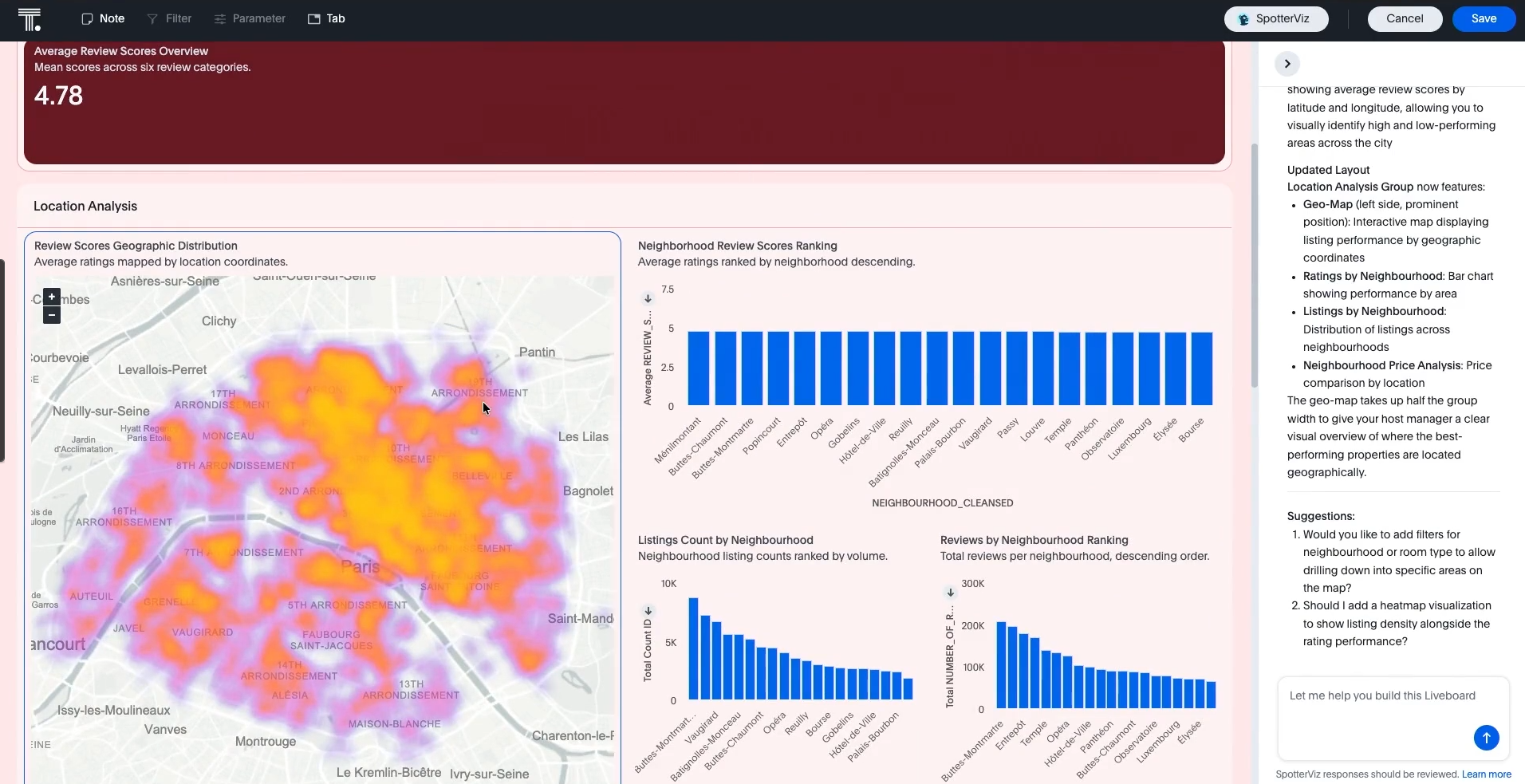
Task: Add a Parameter from the toolbar
Action: coord(250,18)
